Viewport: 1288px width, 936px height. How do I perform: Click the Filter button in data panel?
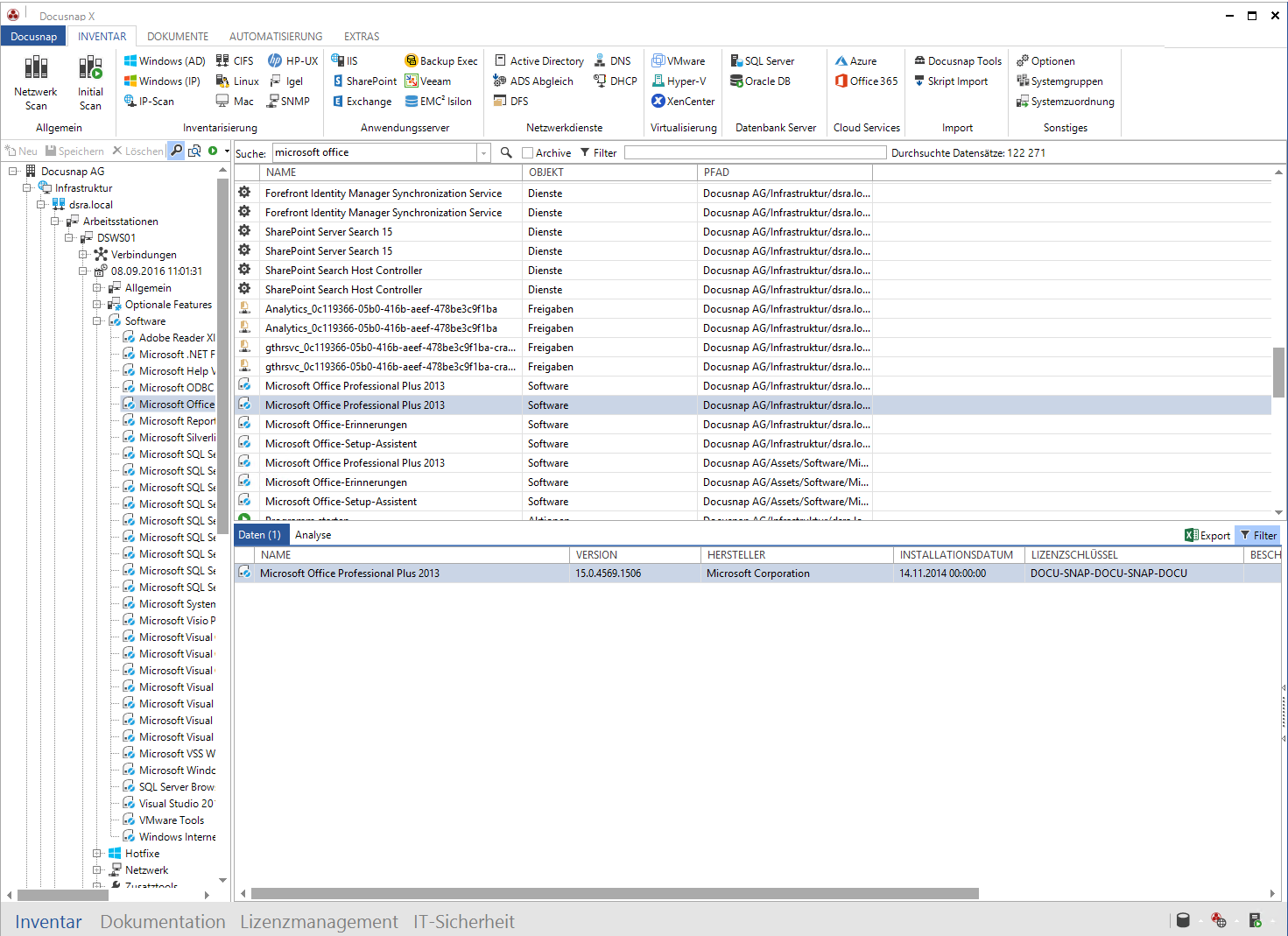pyautogui.click(x=1258, y=535)
